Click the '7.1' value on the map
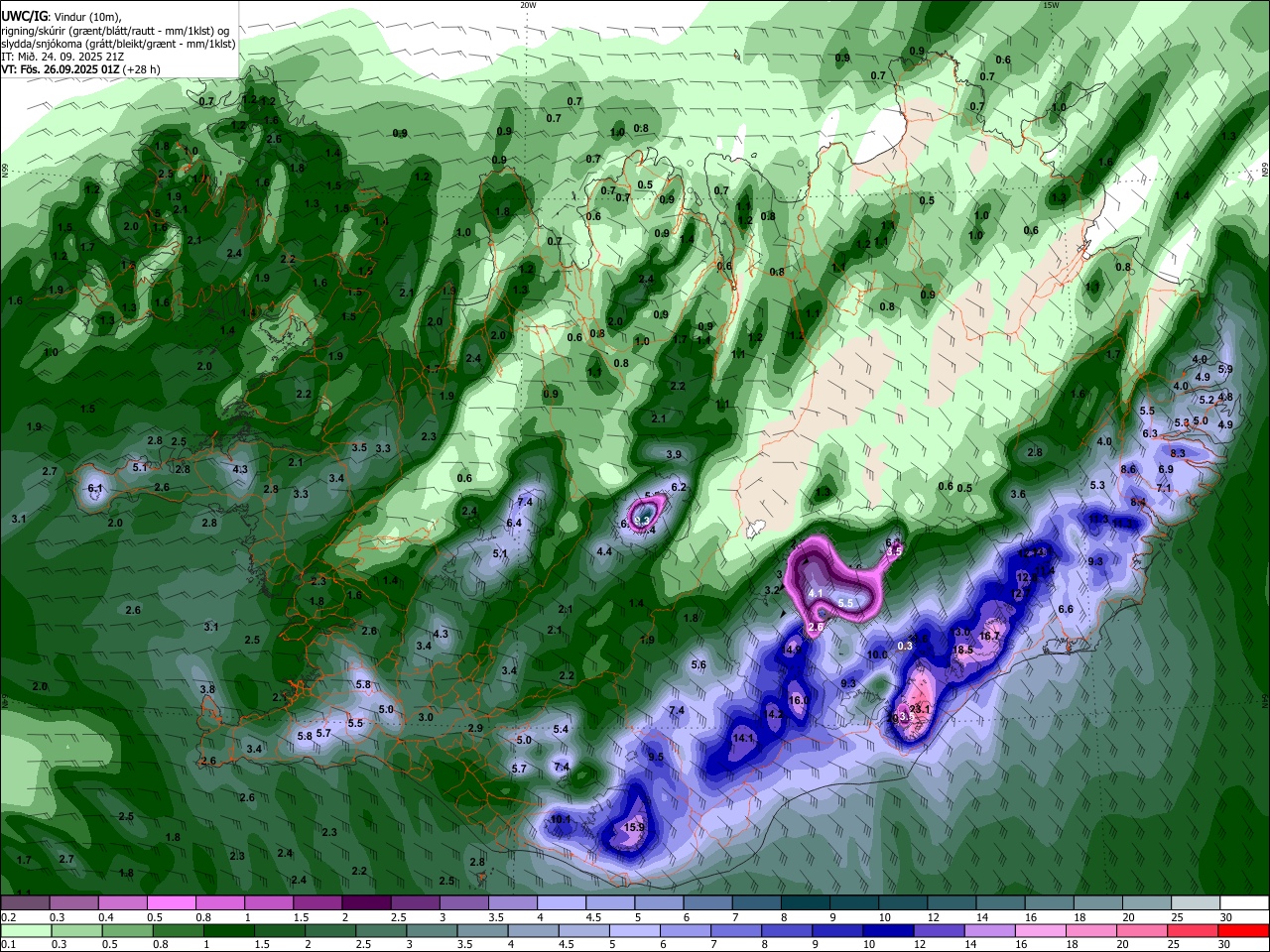1270x952 pixels. coord(1164,488)
